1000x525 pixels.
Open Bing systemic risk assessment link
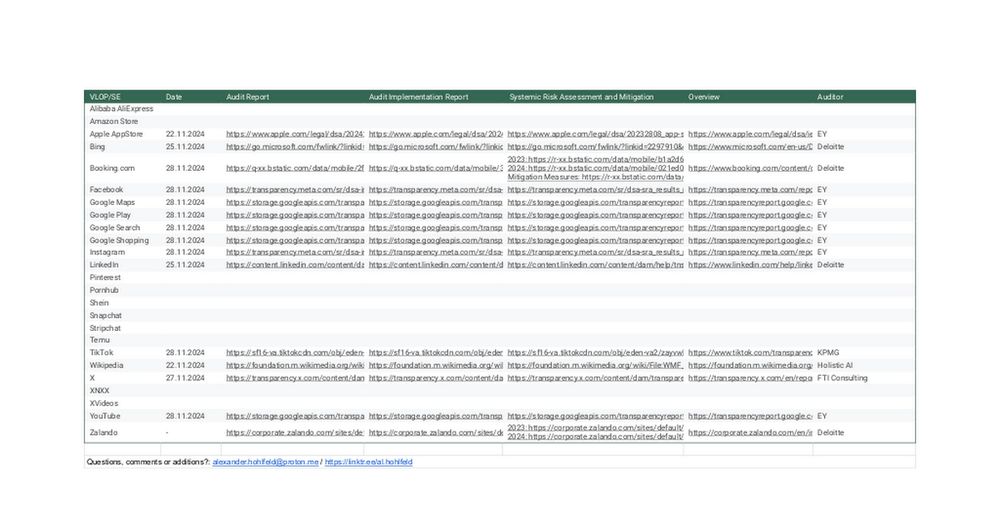[x=595, y=147]
